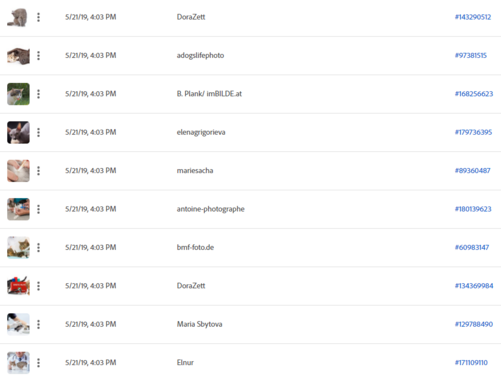Viewport: 501px width, 379px height.
Task: Follow the #168256623 asset link
Action: 474,94
